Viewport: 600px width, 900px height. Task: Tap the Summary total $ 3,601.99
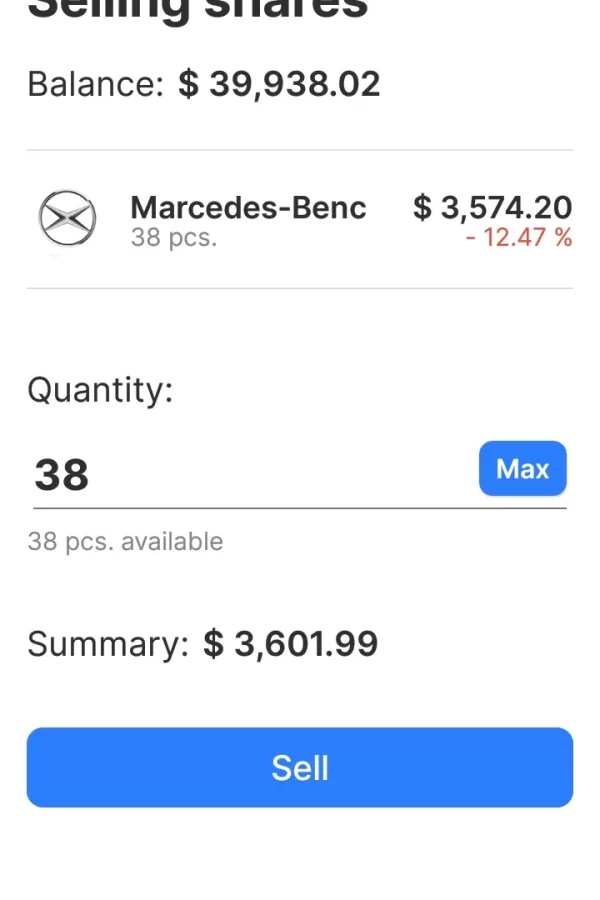click(x=290, y=644)
